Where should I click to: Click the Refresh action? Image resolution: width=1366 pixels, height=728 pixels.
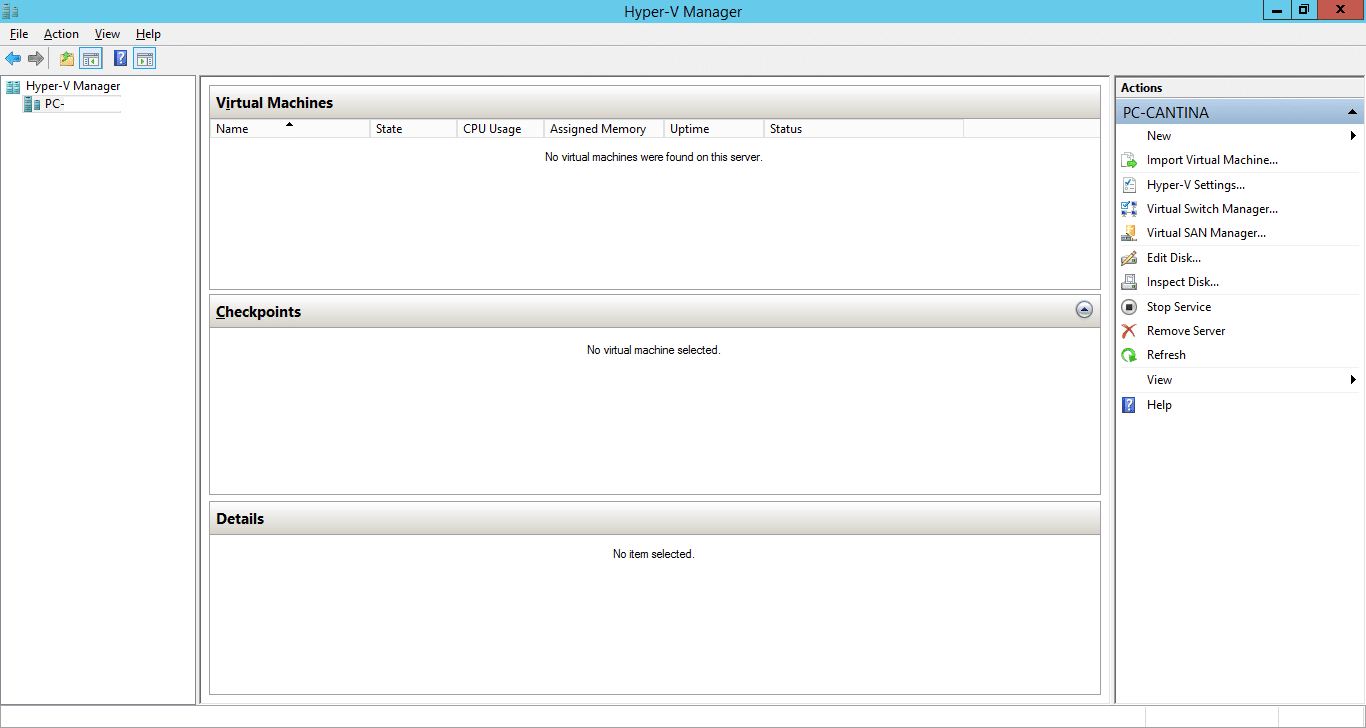pyautogui.click(x=1166, y=355)
